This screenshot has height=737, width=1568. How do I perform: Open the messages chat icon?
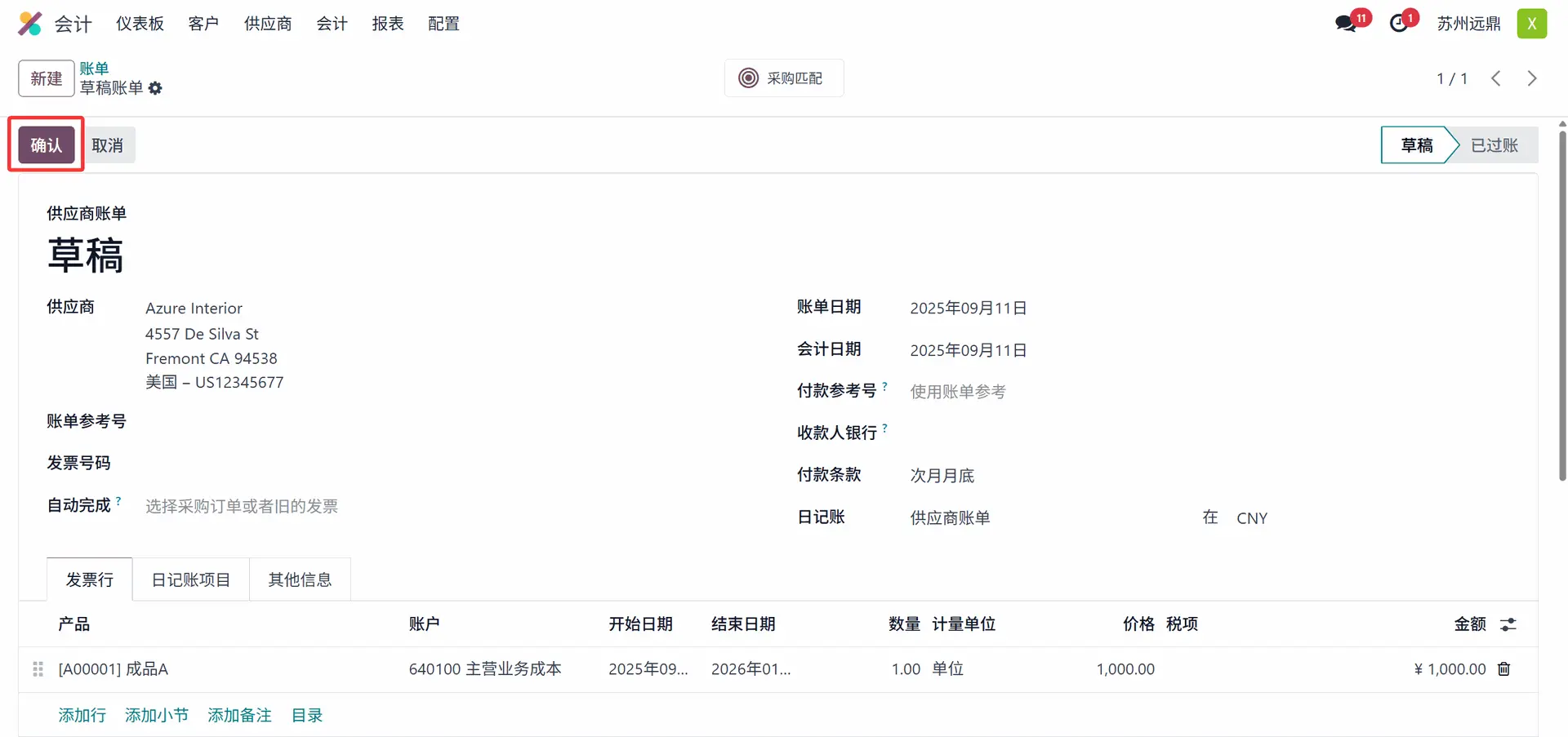(1346, 24)
